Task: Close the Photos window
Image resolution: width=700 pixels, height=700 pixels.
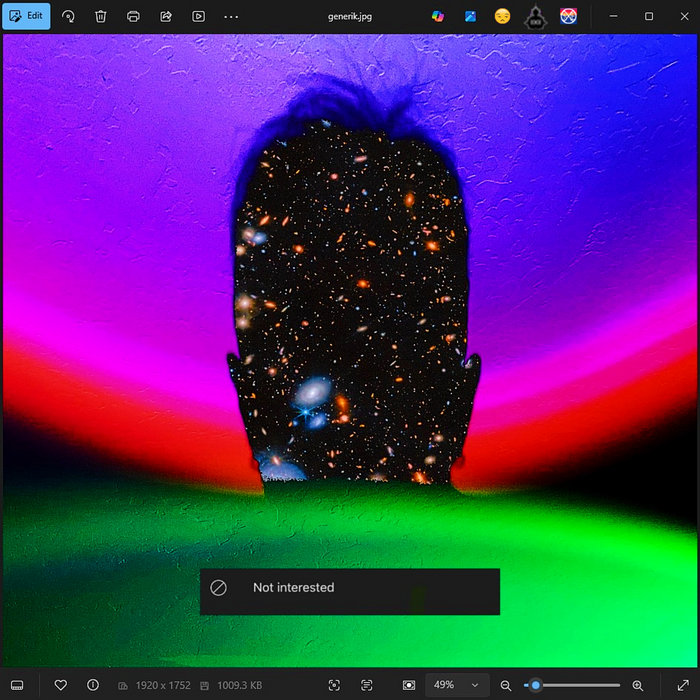Action: 684,16
